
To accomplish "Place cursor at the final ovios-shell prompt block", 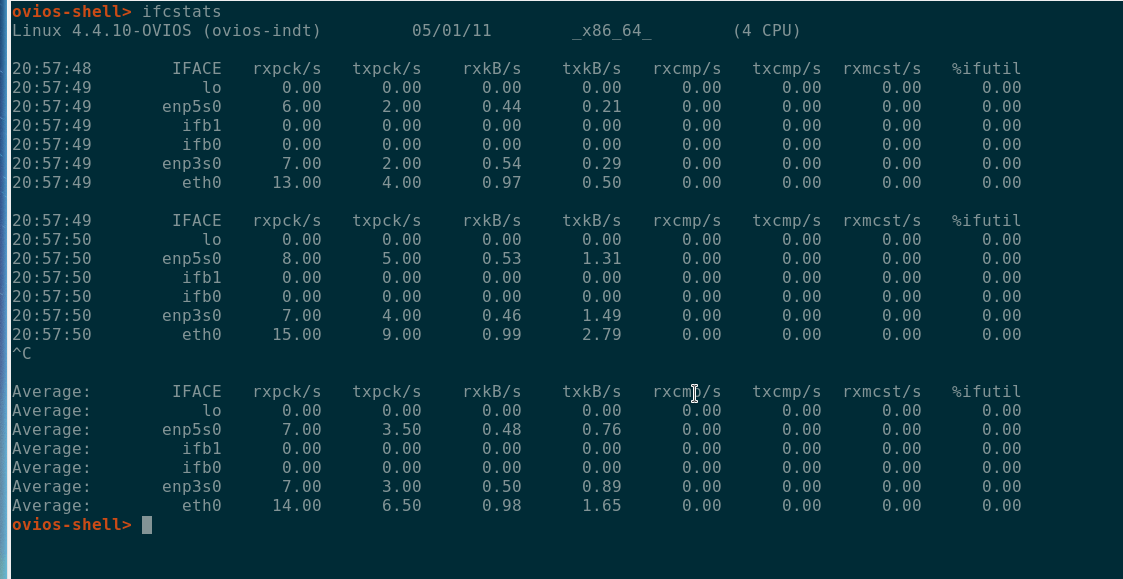I will [146, 525].
